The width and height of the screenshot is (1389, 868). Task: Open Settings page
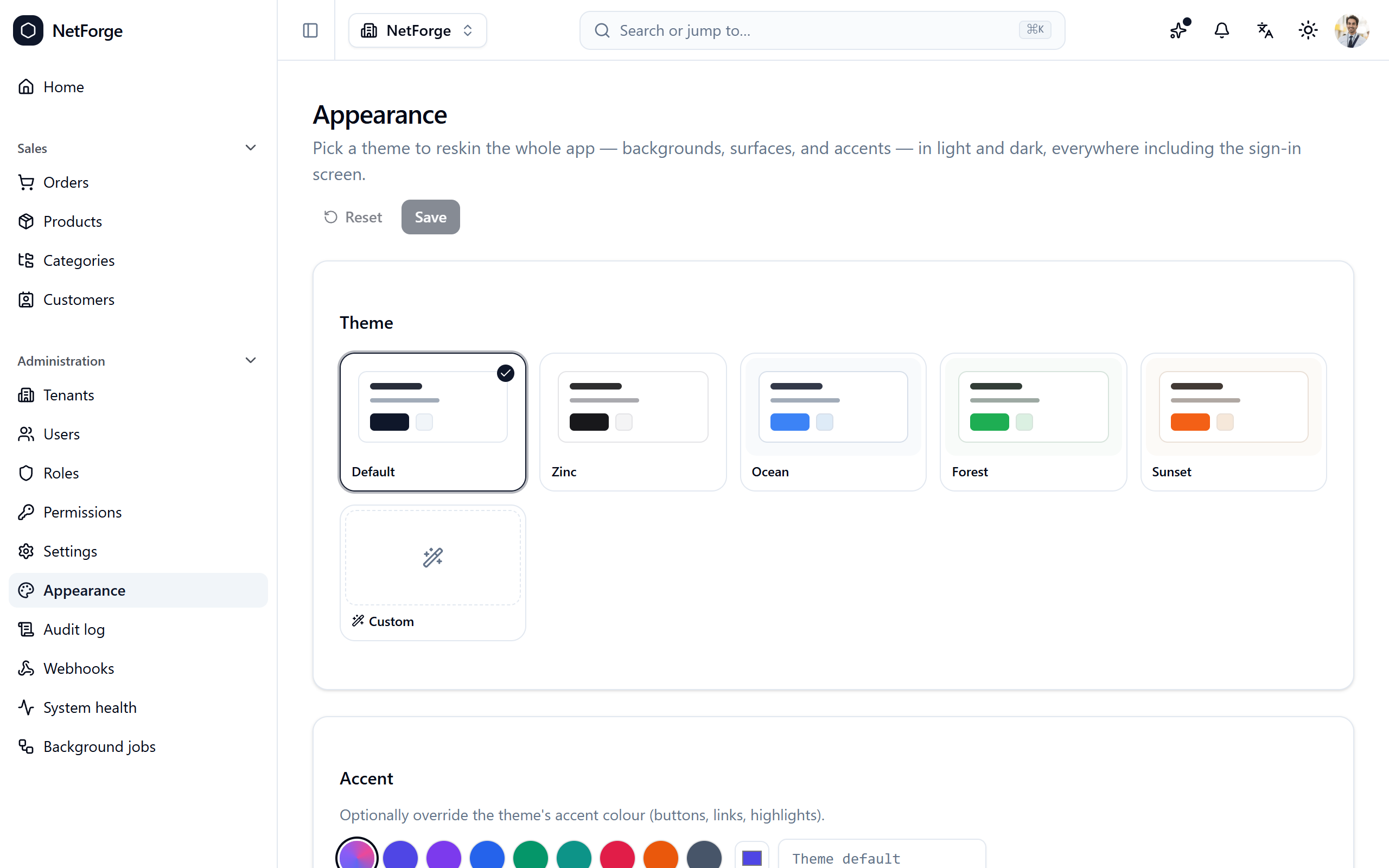point(138,551)
